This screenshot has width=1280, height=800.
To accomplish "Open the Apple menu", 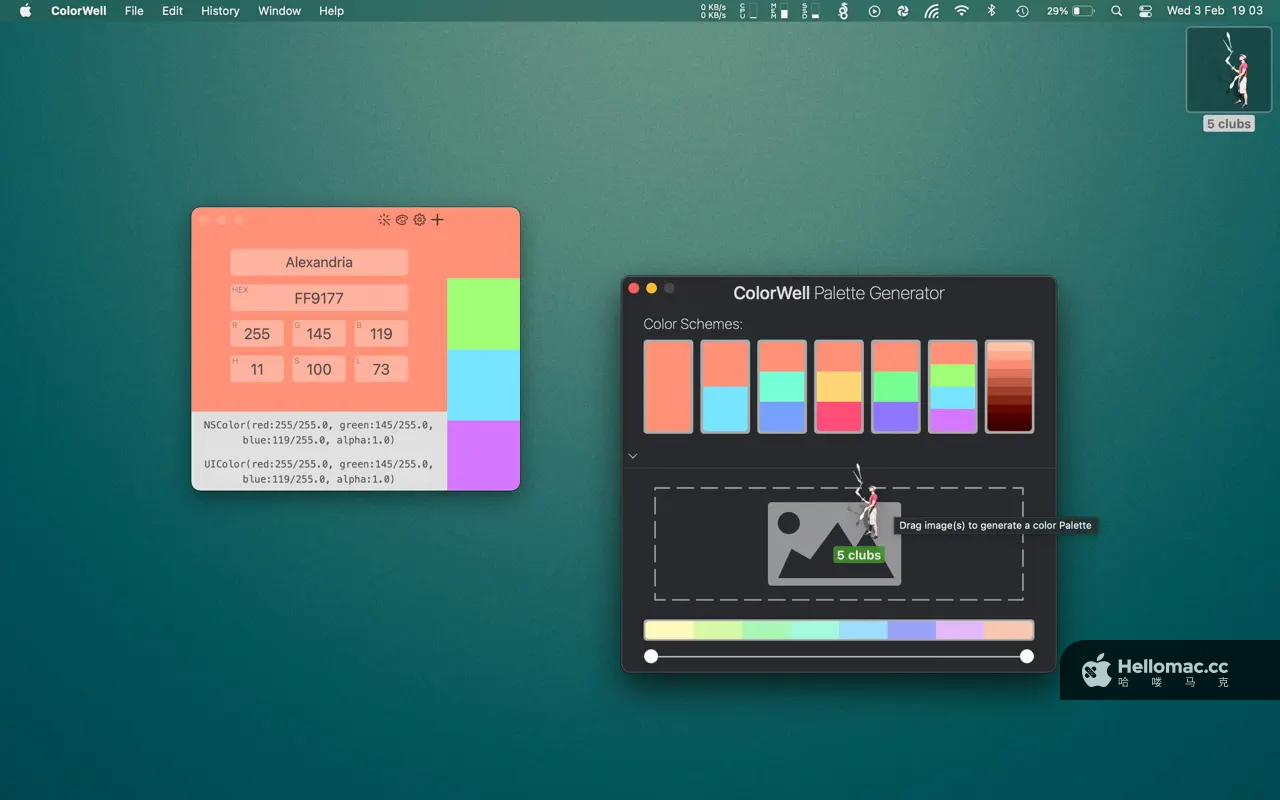I will click(26, 11).
